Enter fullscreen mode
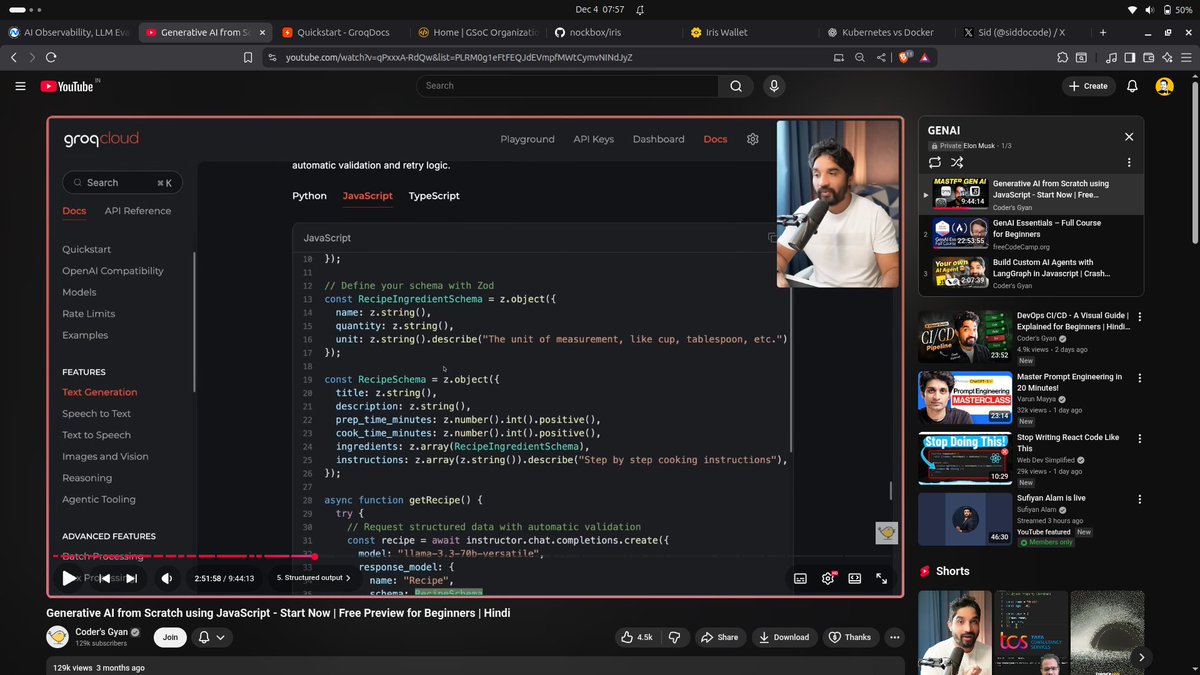The image size is (1200, 675). coord(882,578)
